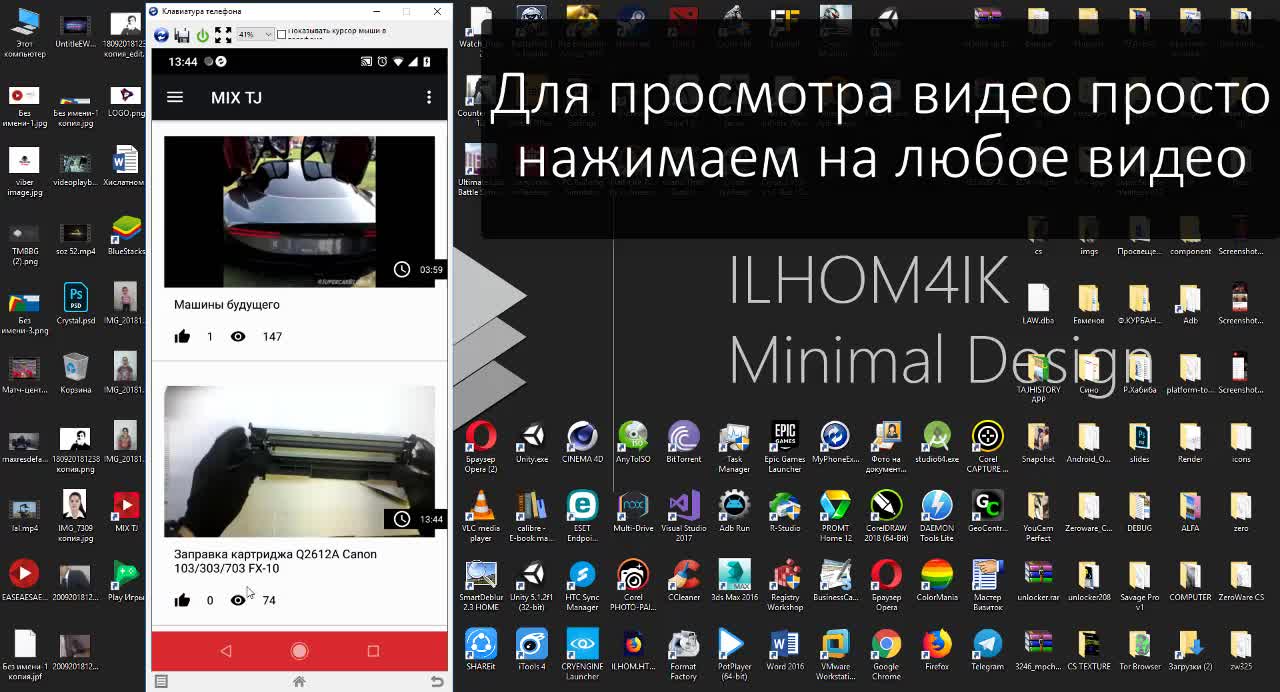Tap the Android recent apps square
1280x692 pixels.
[x=373, y=651]
